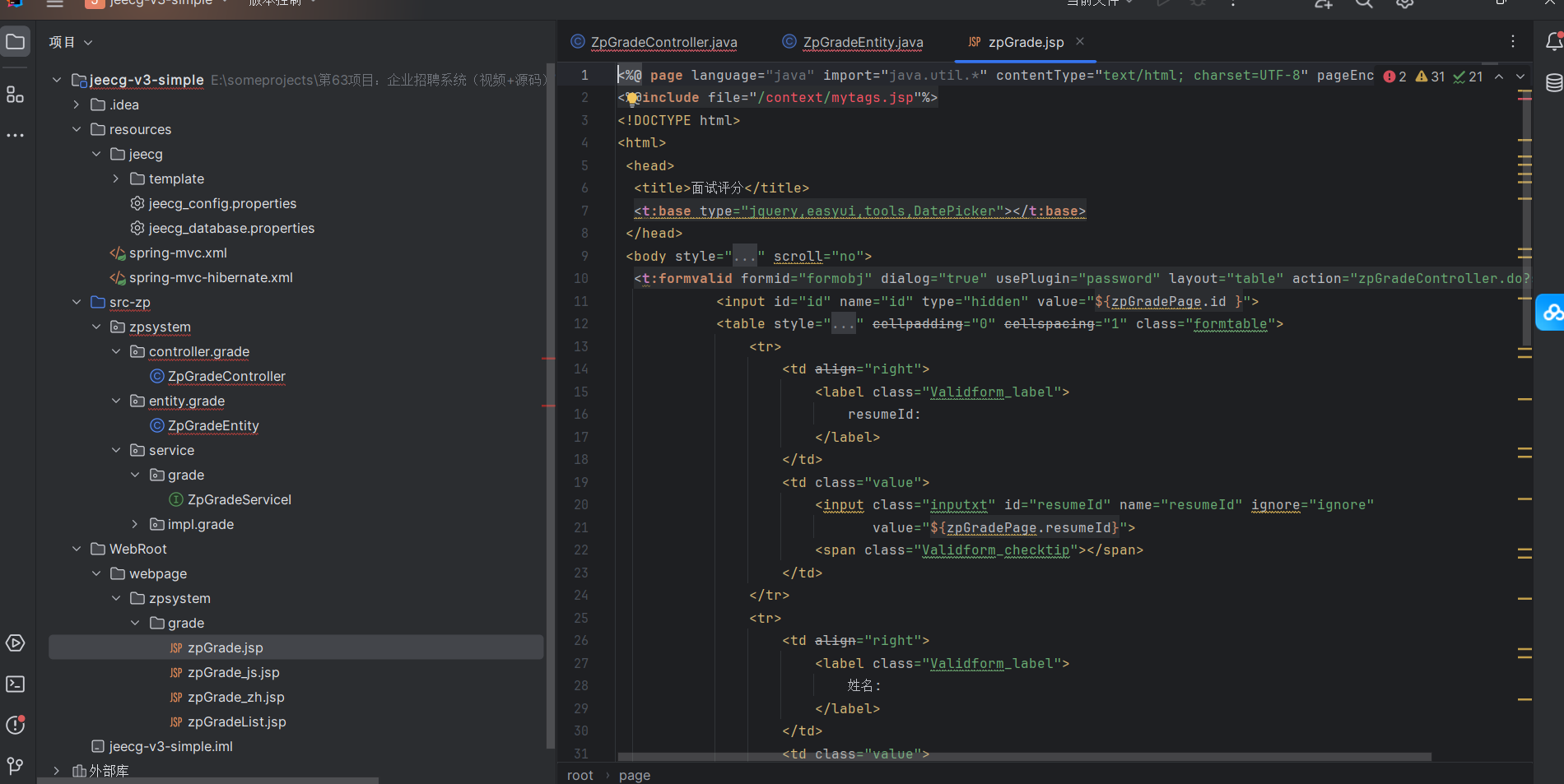Click the Search Everywhere magnifier icon
The image size is (1564, 784).
[1364, 4]
